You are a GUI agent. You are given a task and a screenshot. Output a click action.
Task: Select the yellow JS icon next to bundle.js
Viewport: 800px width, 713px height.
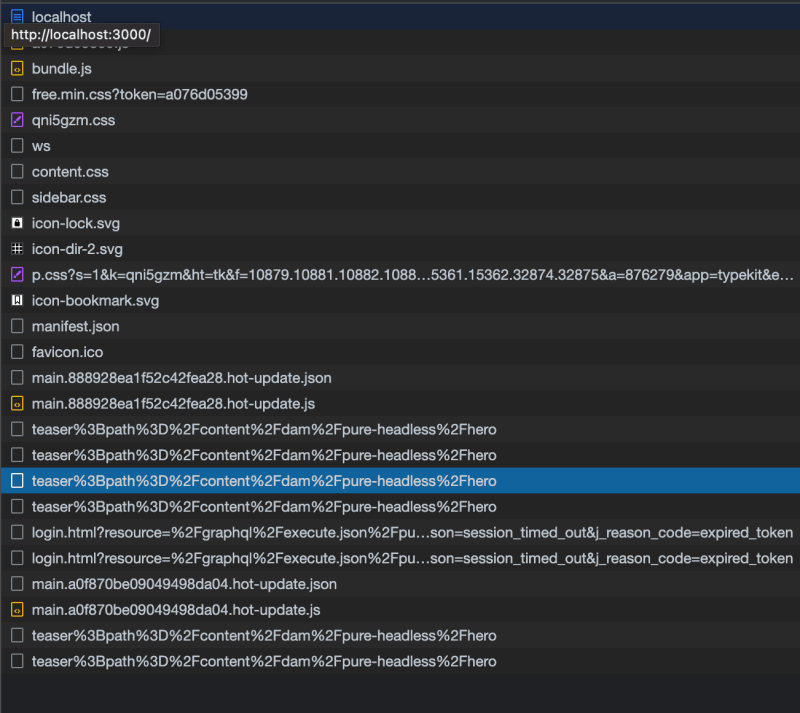[x=17, y=68]
